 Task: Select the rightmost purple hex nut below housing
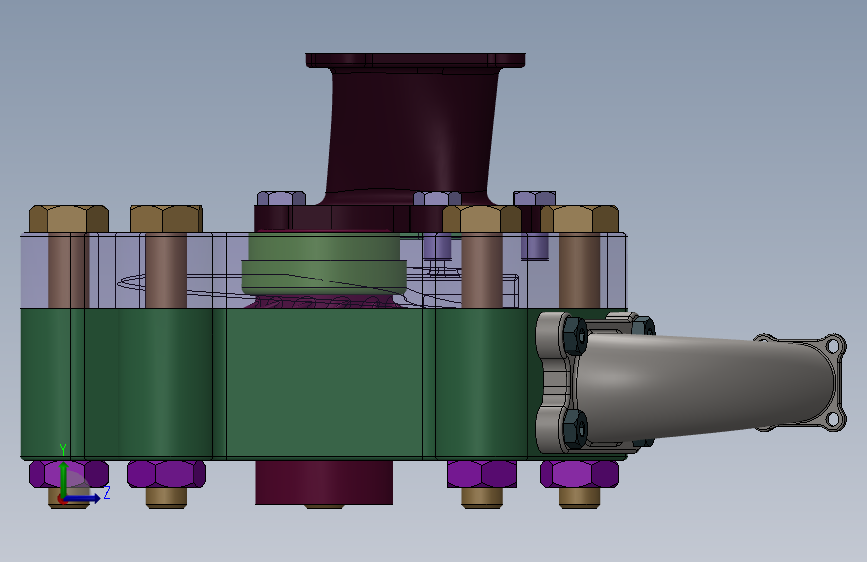pyautogui.click(x=579, y=475)
